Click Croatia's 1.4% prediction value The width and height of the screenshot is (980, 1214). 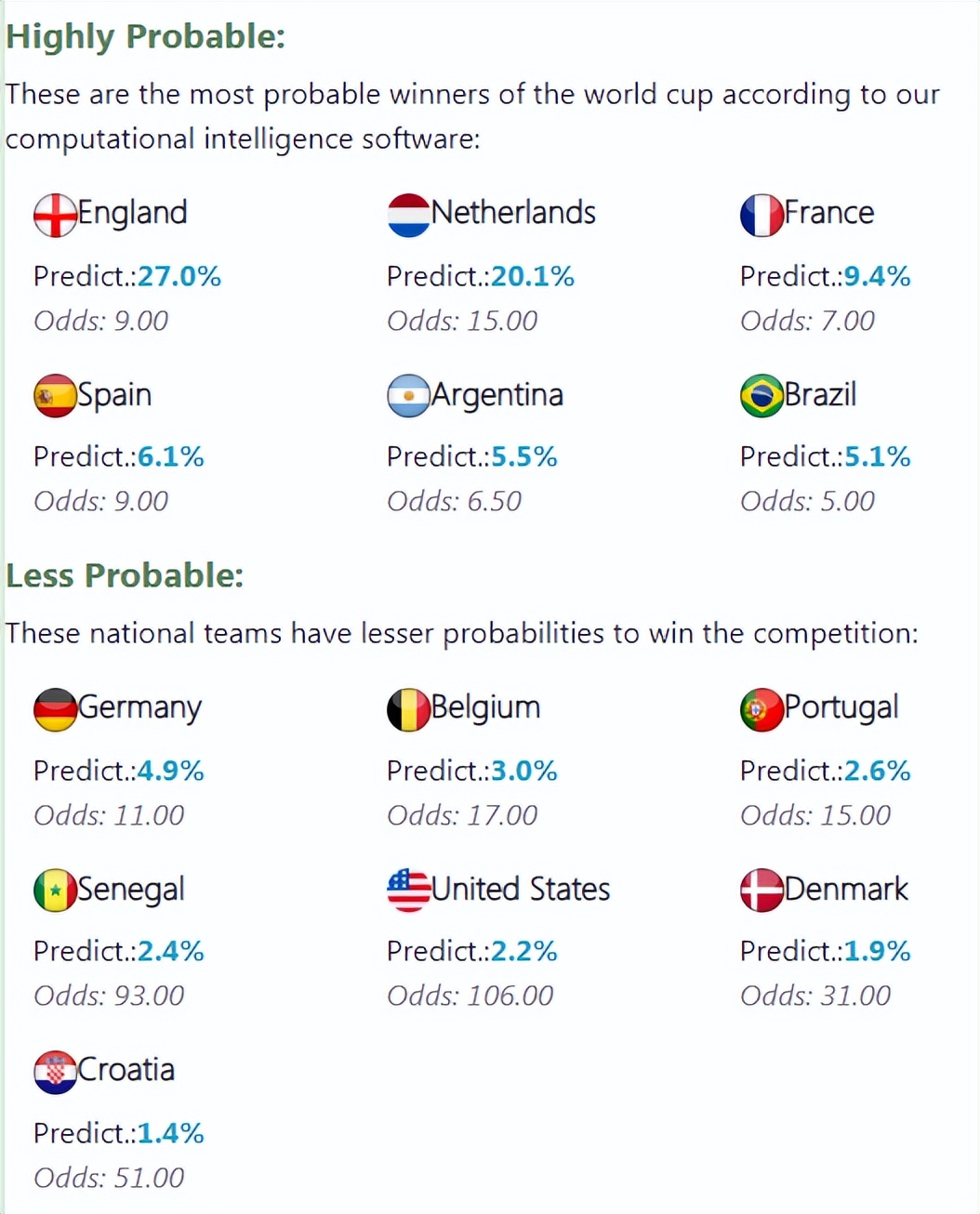[x=170, y=1133]
